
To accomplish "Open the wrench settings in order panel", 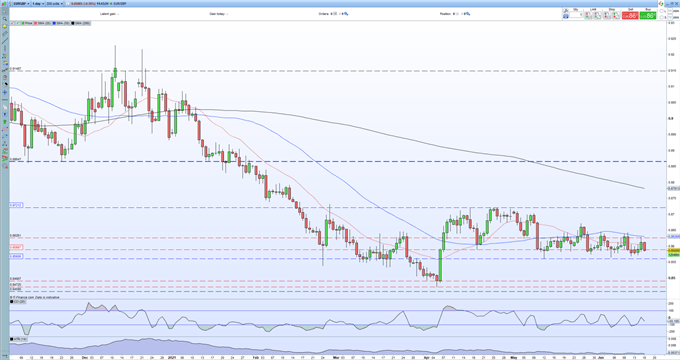I will 566,10.
